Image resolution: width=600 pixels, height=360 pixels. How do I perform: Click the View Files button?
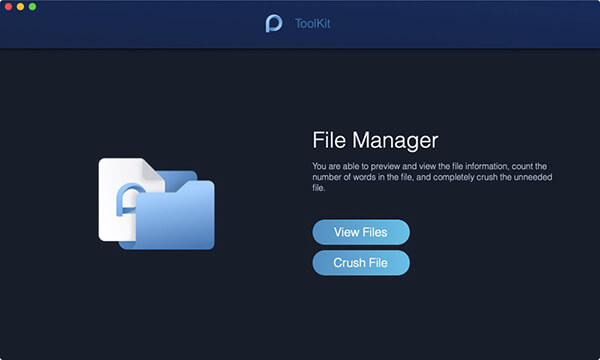pos(361,232)
